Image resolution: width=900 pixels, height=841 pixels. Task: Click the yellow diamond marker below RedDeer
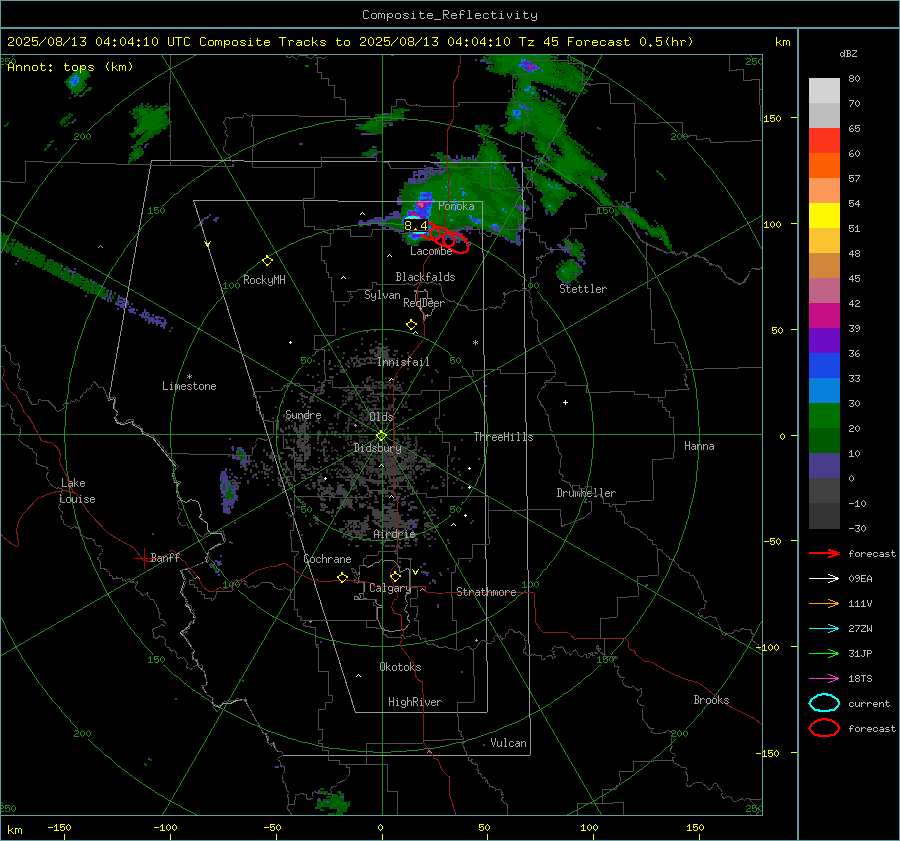411,325
